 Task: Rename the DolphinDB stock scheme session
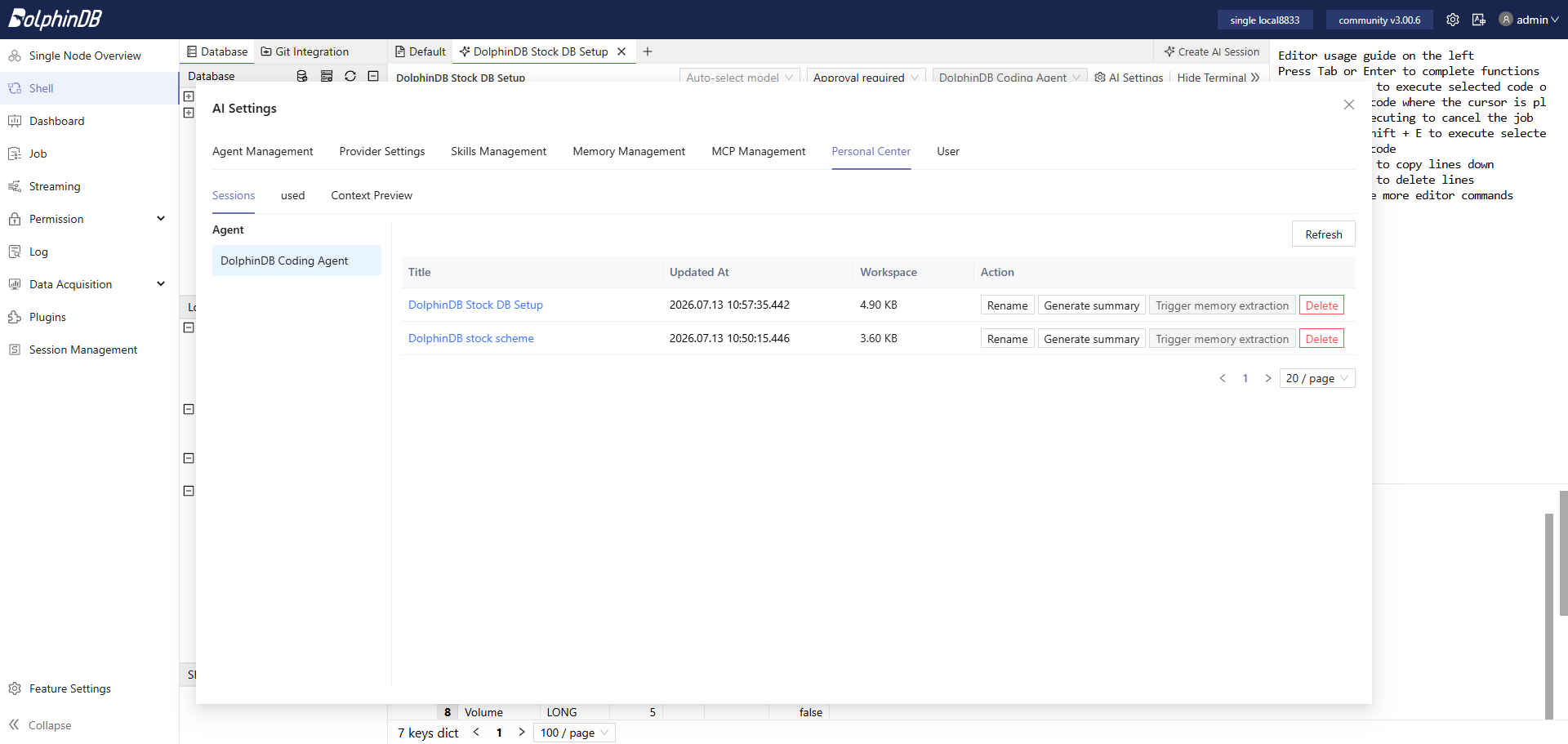1008,339
